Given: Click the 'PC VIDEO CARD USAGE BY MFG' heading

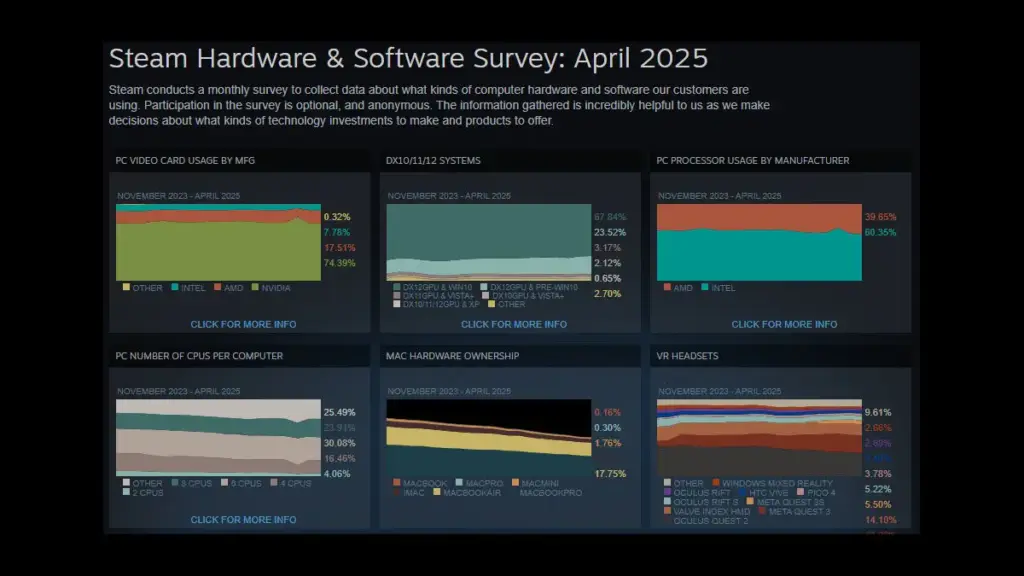Looking at the screenshot, I should [185, 160].
